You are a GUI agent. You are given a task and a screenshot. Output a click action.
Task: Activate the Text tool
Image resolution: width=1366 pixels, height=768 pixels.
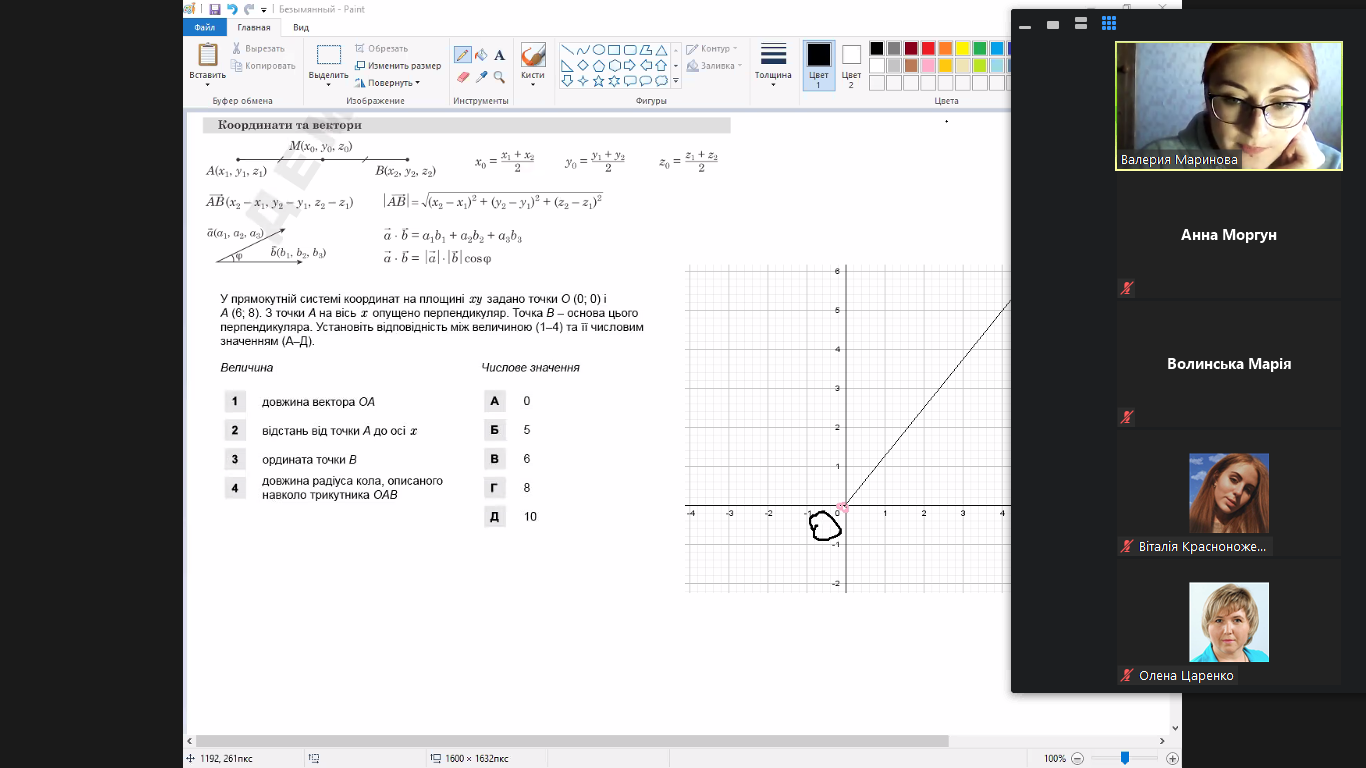click(499, 55)
